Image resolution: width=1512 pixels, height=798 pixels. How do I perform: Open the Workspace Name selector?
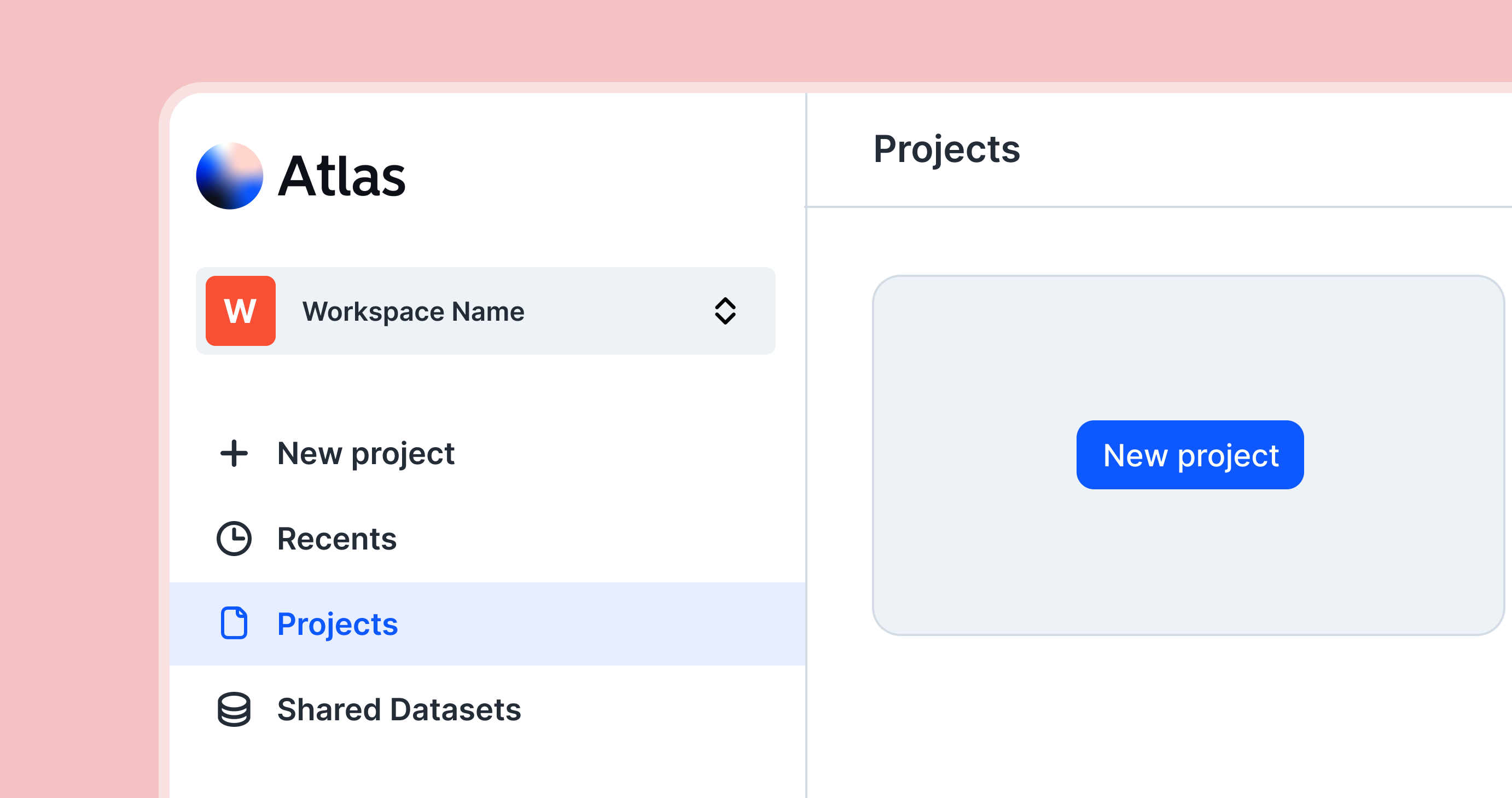tap(413, 311)
